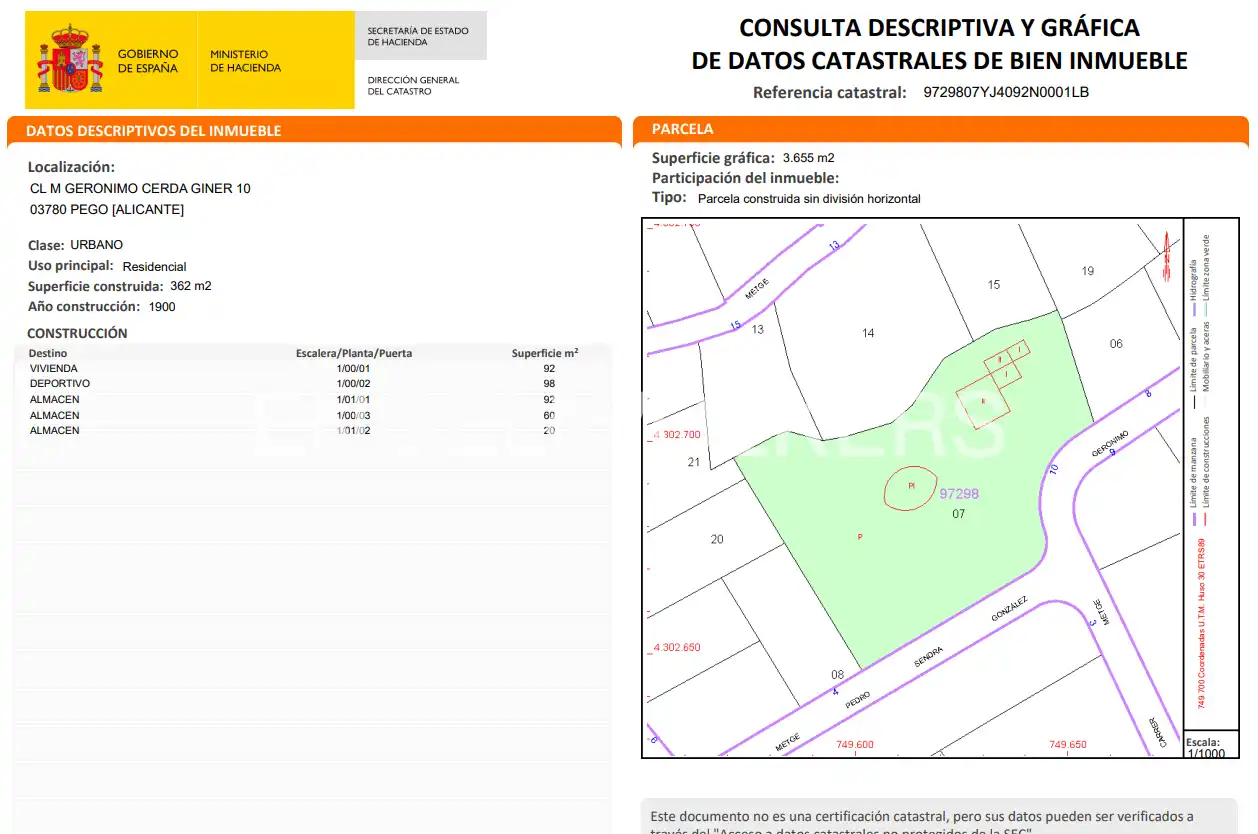Click the 'CONSTRUCCIÓN' subsection heading
Image resolution: width=1258 pixels, height=834 pixels.
click(77, 333)
